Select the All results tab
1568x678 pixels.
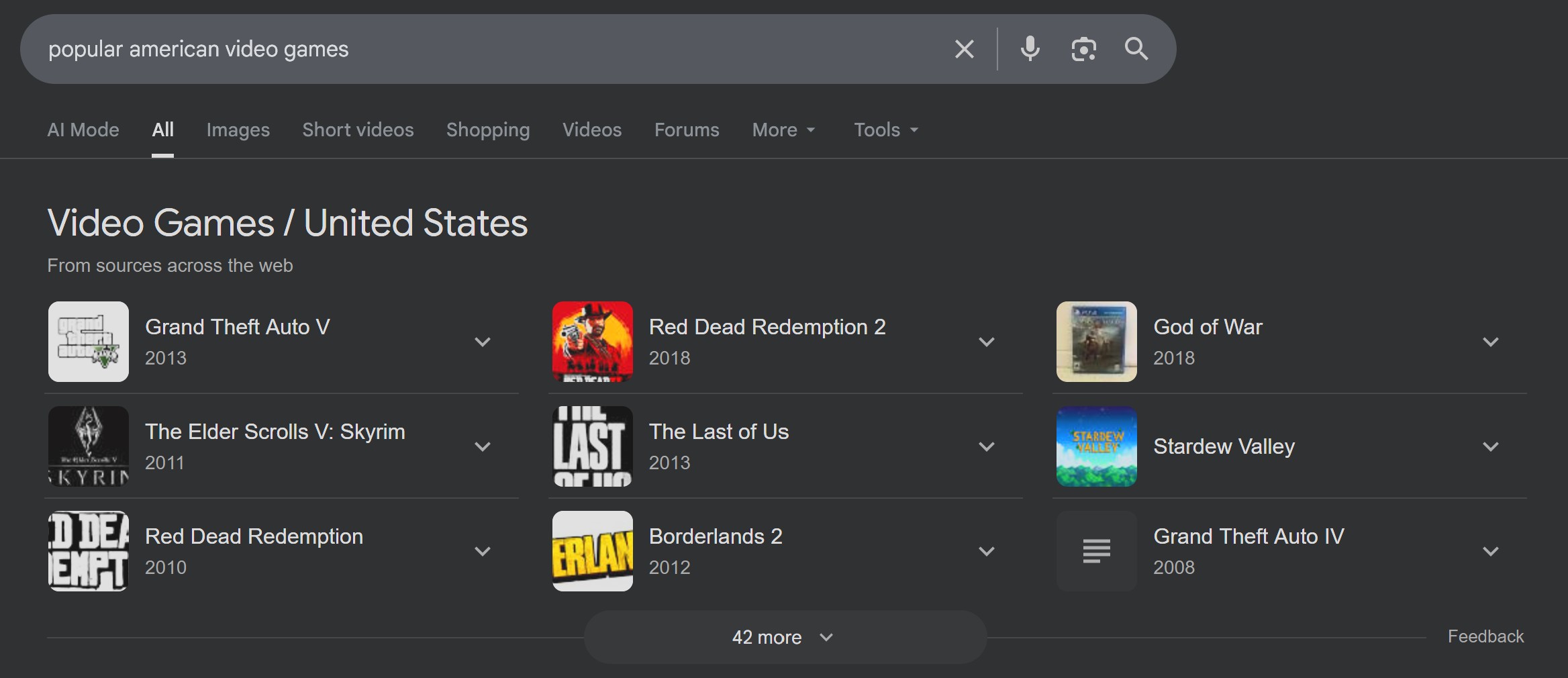(x=162, y=130)
